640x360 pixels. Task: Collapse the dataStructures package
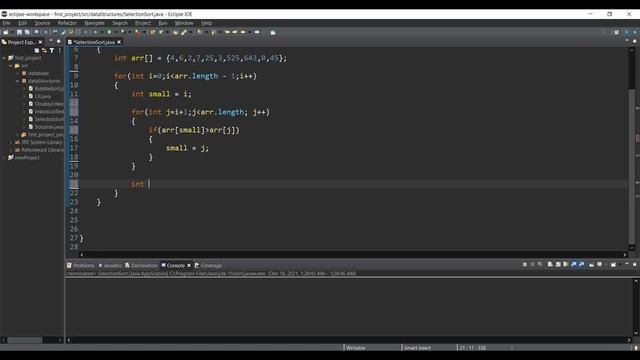pyautogui.click(x=18, y=81)
